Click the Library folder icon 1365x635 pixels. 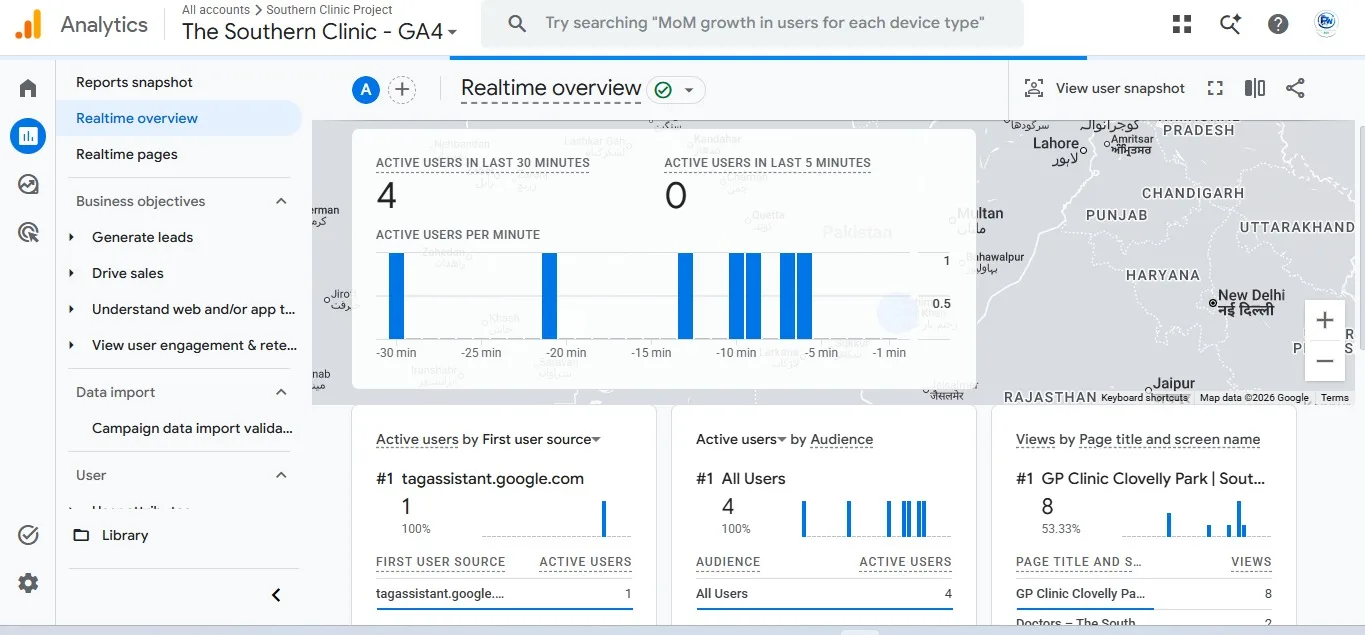[x=82, y=535]
